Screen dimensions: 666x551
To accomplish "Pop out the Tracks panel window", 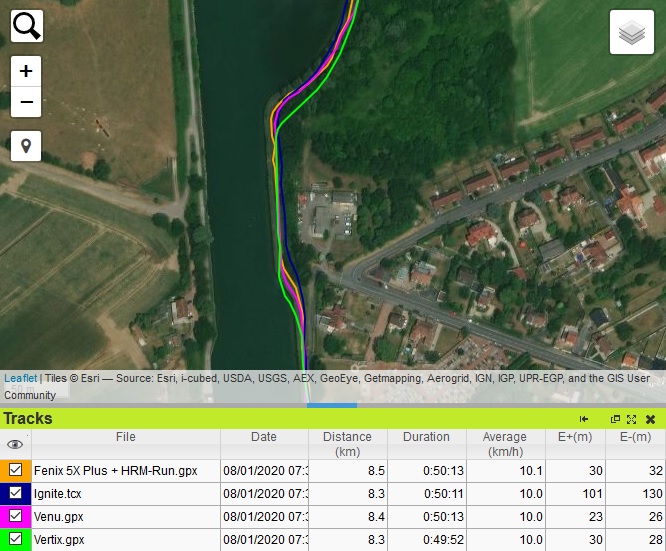I will tap(616, 419).
